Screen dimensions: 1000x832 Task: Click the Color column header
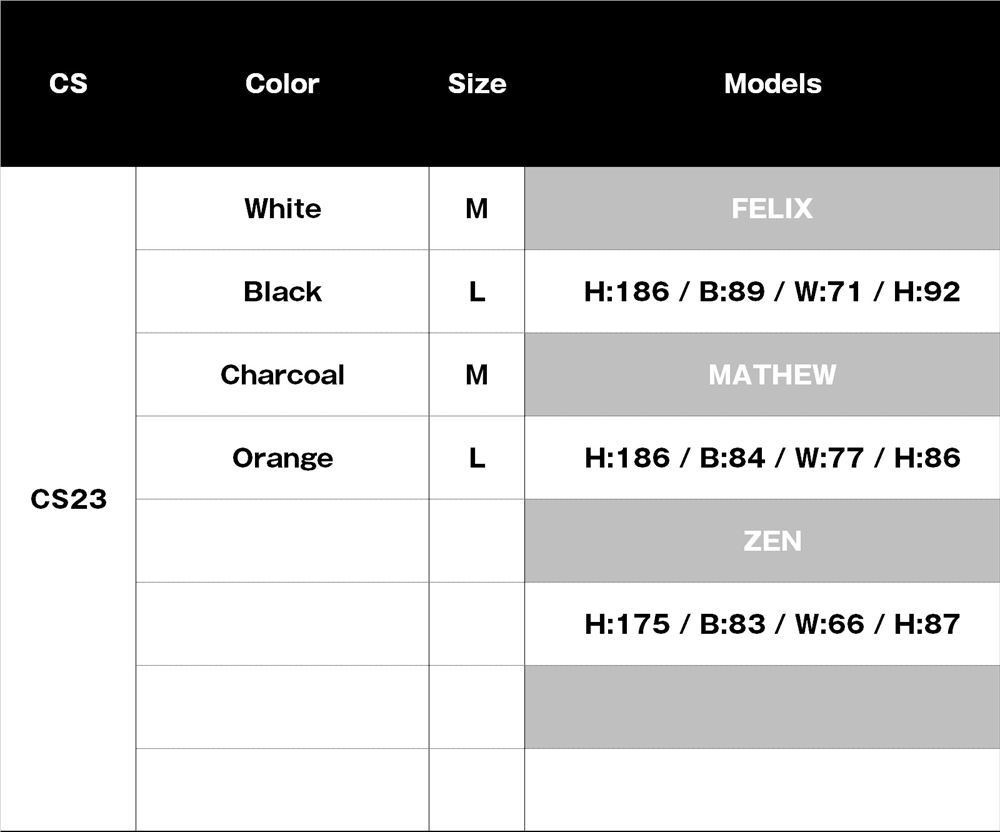point(282,84)
